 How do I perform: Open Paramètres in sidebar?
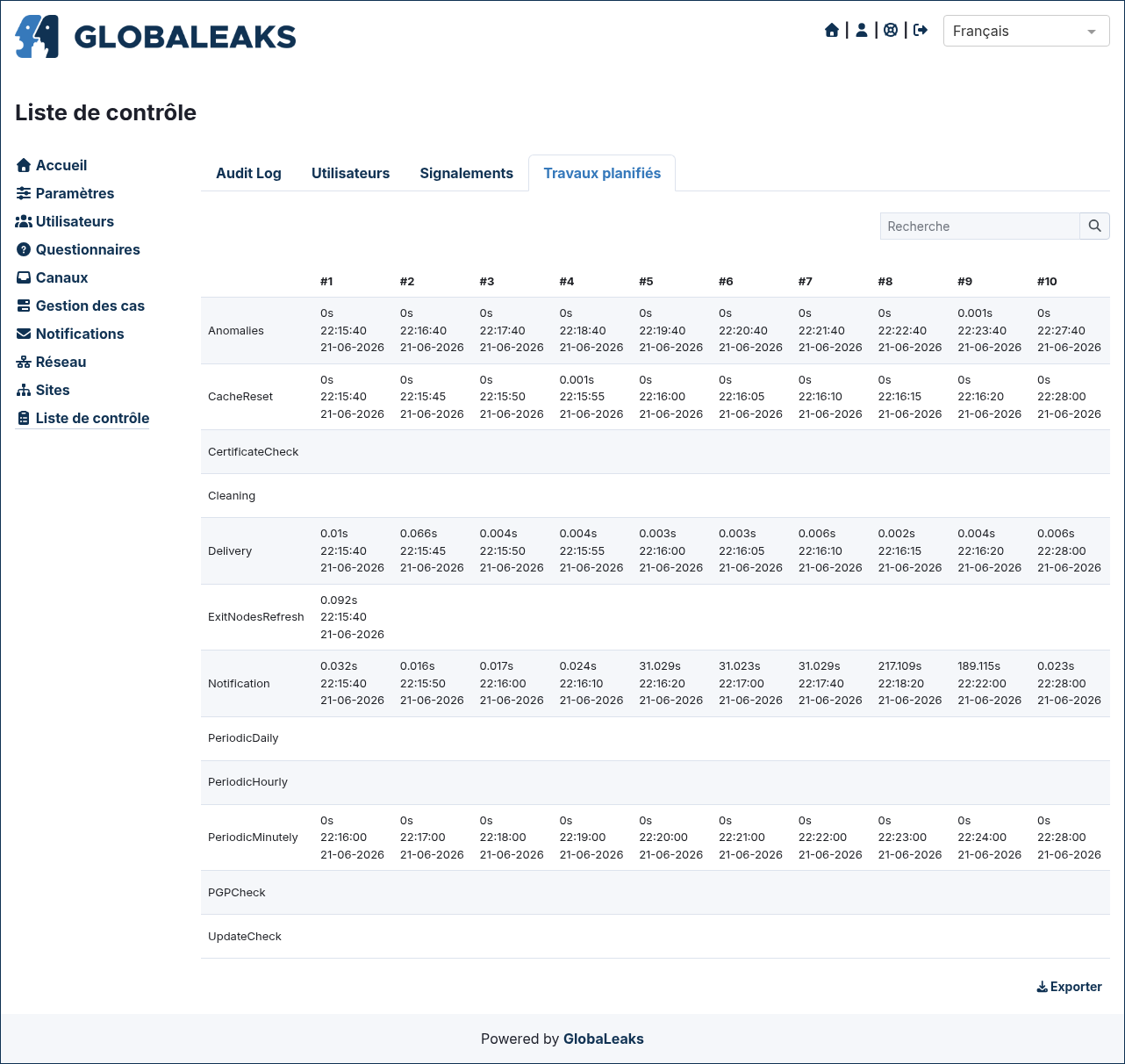point(75,193)
